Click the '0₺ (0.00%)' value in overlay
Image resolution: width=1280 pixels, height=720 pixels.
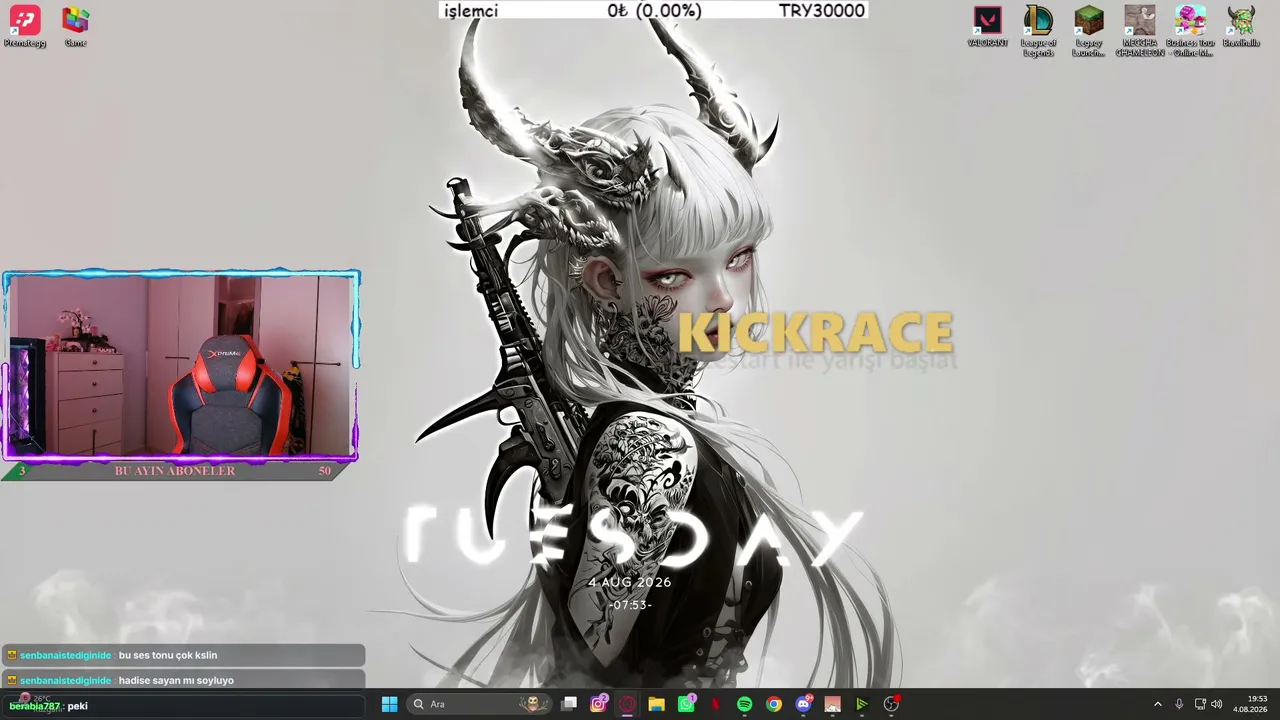(x=654, y=11)
